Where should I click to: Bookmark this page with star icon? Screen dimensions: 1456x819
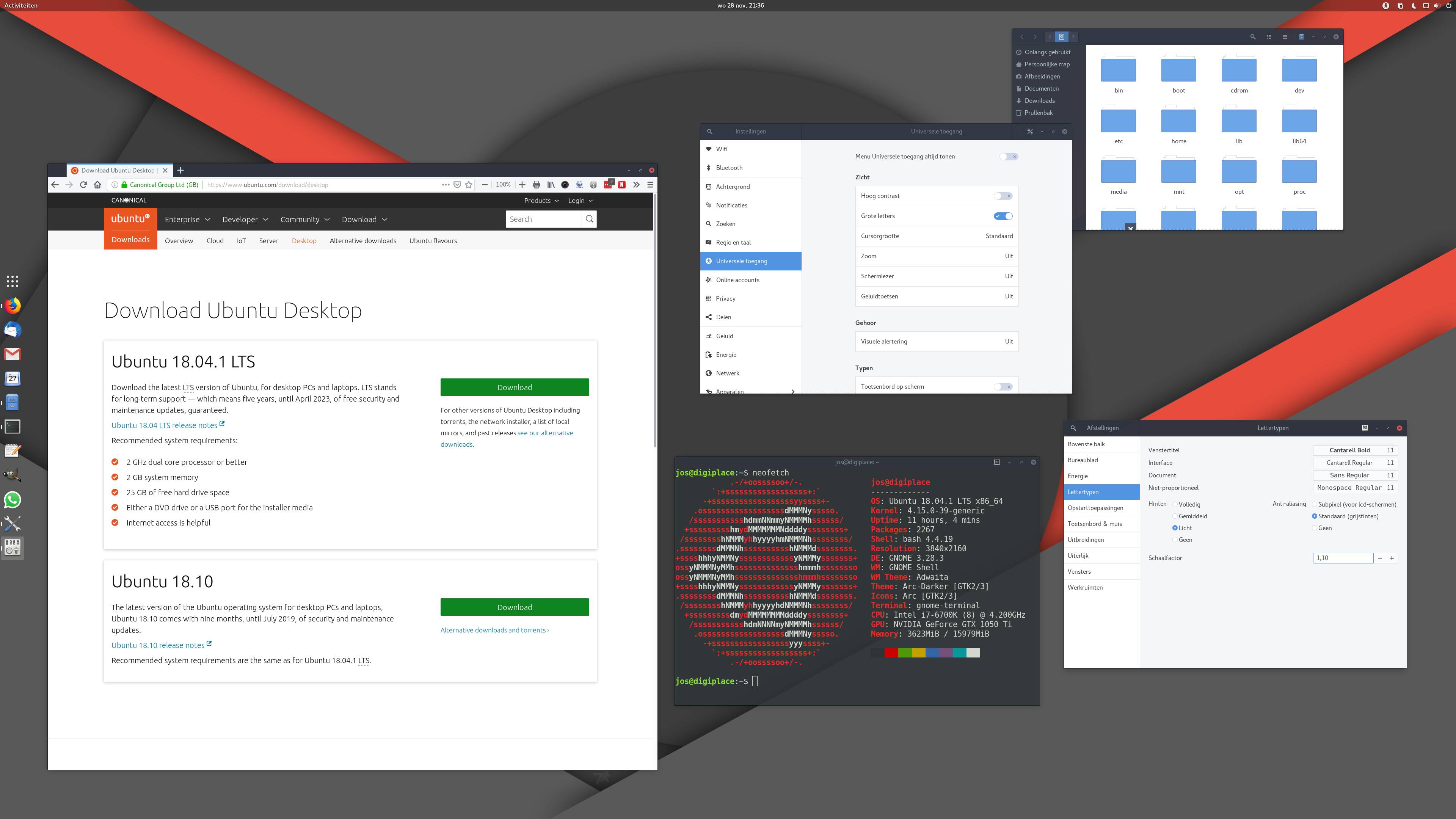tap(469, 185)
